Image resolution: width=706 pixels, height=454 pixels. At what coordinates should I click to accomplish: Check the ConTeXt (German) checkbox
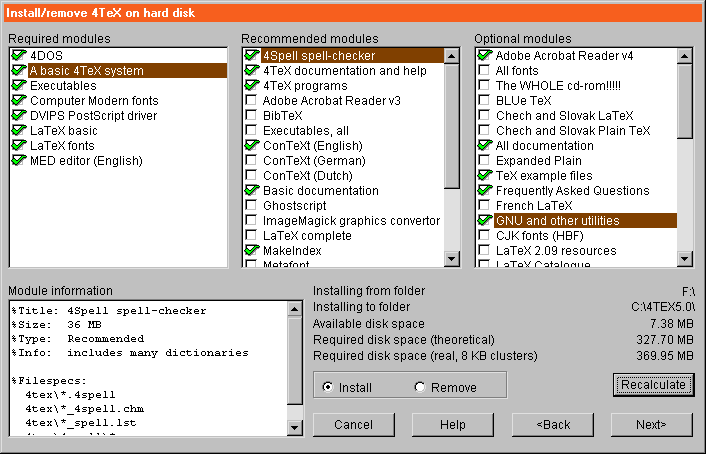click(251, 160)
